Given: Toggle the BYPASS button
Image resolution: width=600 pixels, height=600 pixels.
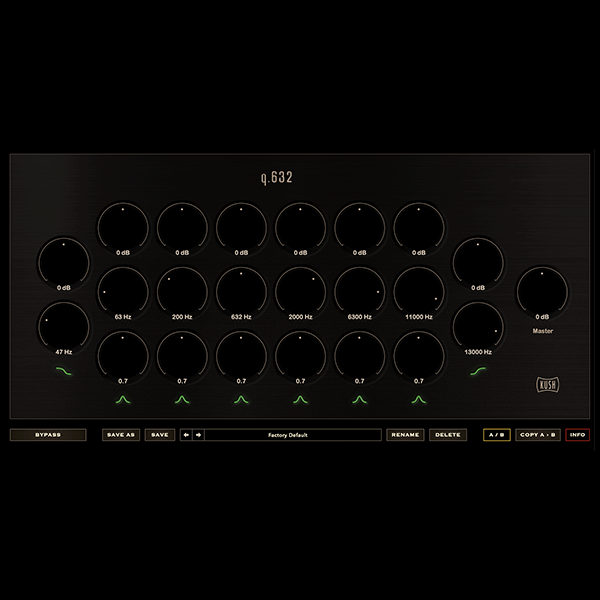Looking at the screenshot, I should [x=48, y=435].
